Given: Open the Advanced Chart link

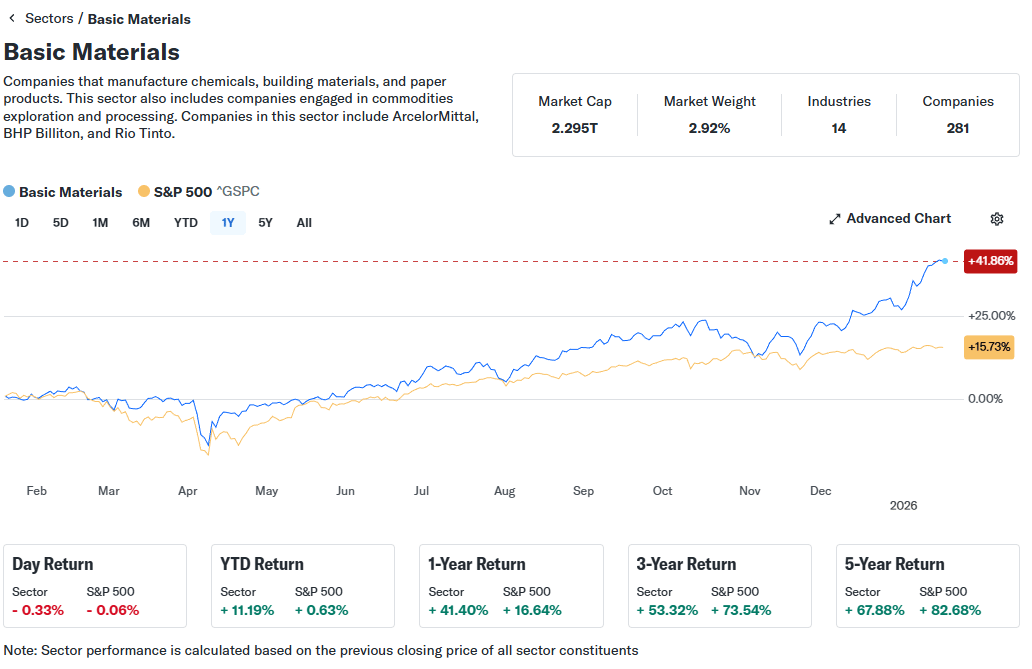Looking at the screenshot, I should pos(898,219).
